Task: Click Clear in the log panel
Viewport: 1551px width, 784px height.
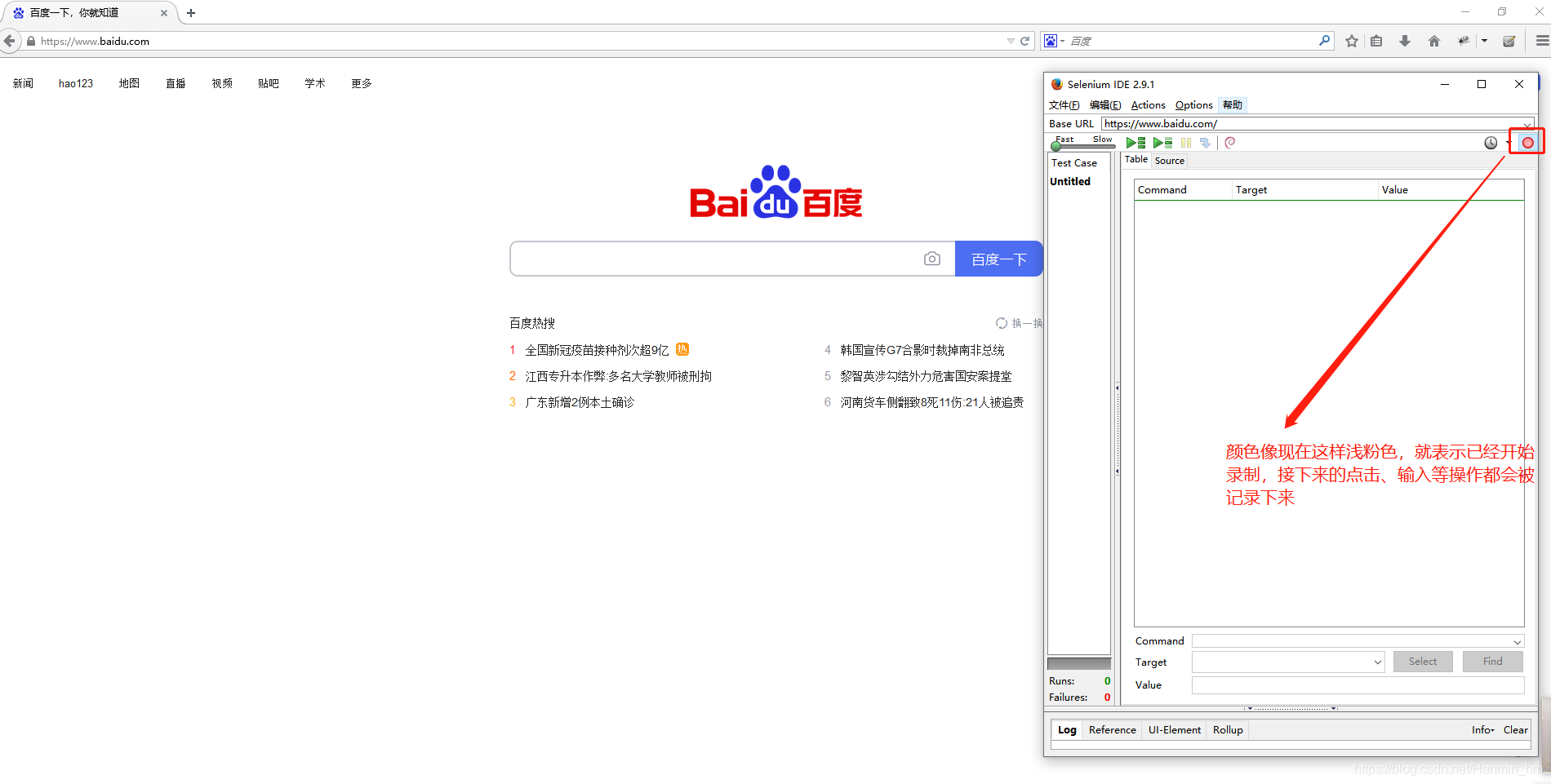Action: (1515, 730)
